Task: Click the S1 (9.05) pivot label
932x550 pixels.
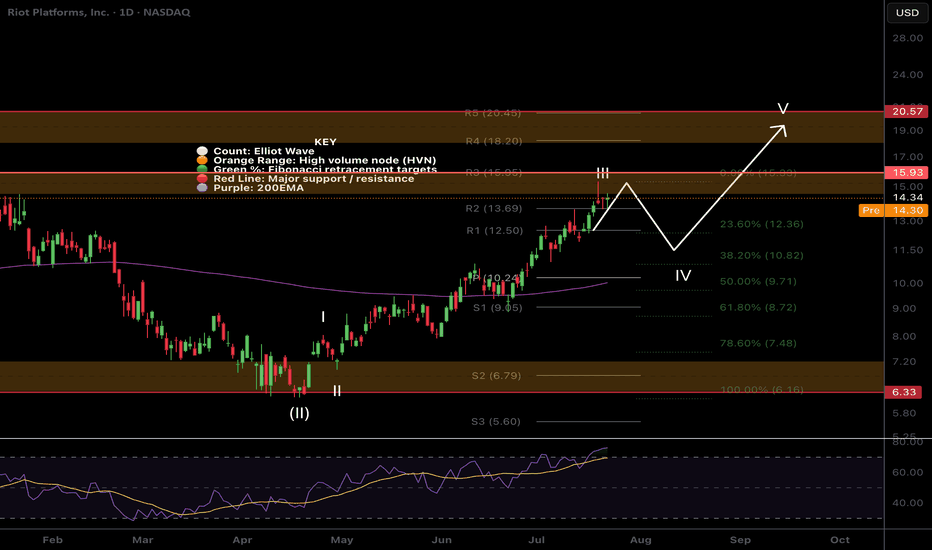Action: [x=498, y=307]
